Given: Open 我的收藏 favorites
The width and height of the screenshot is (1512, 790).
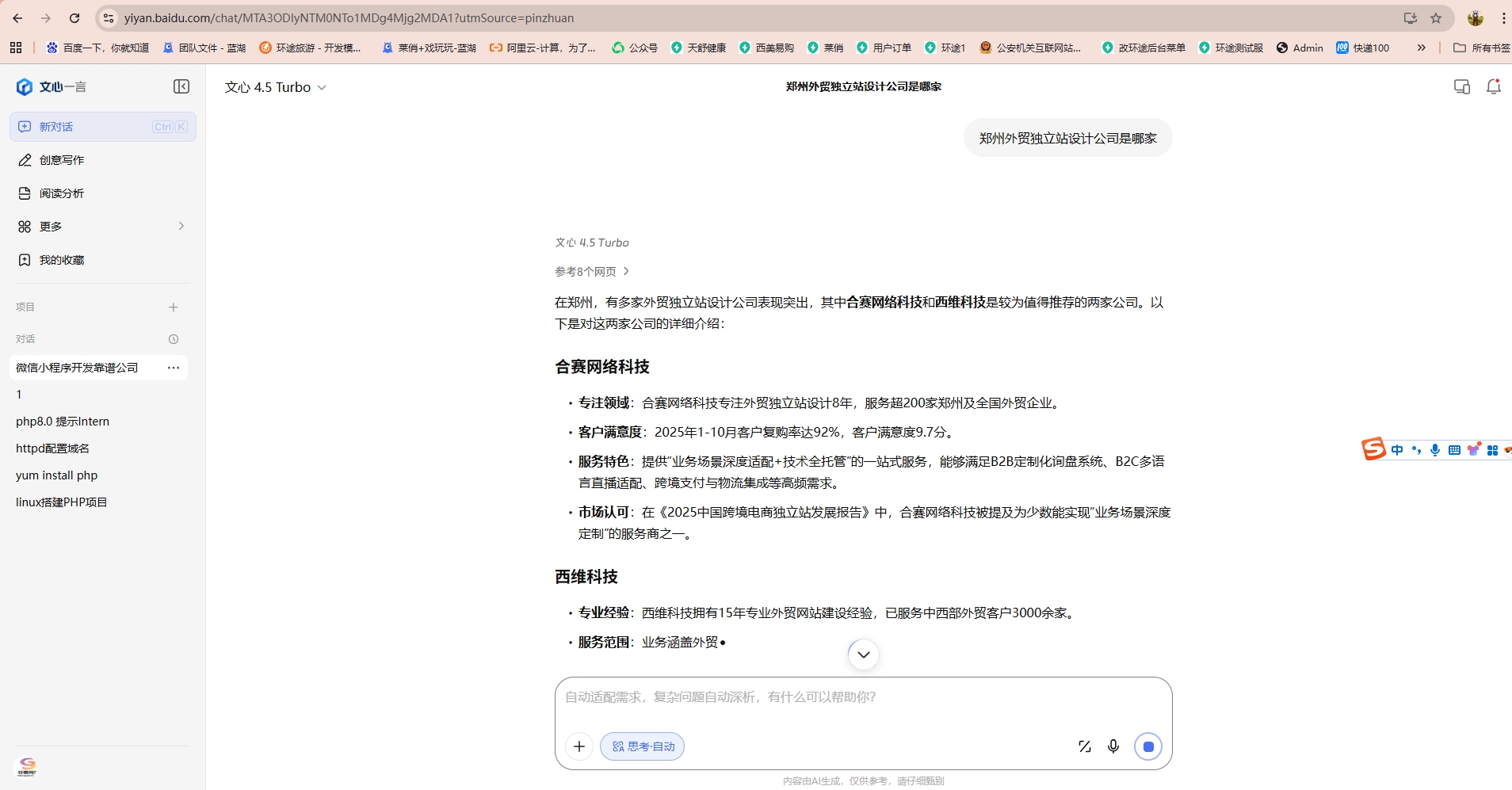Looking at the screenshot, I should [60, 259].
